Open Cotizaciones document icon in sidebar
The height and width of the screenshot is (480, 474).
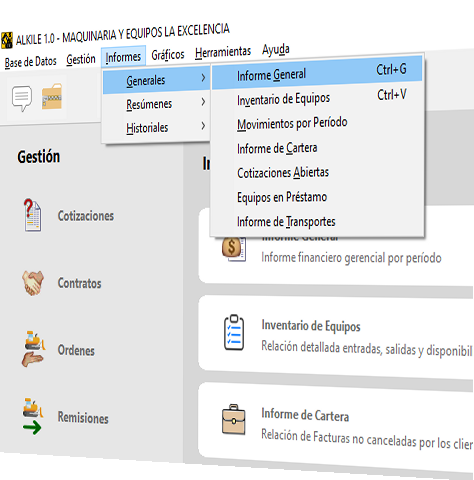coord(32,215)
